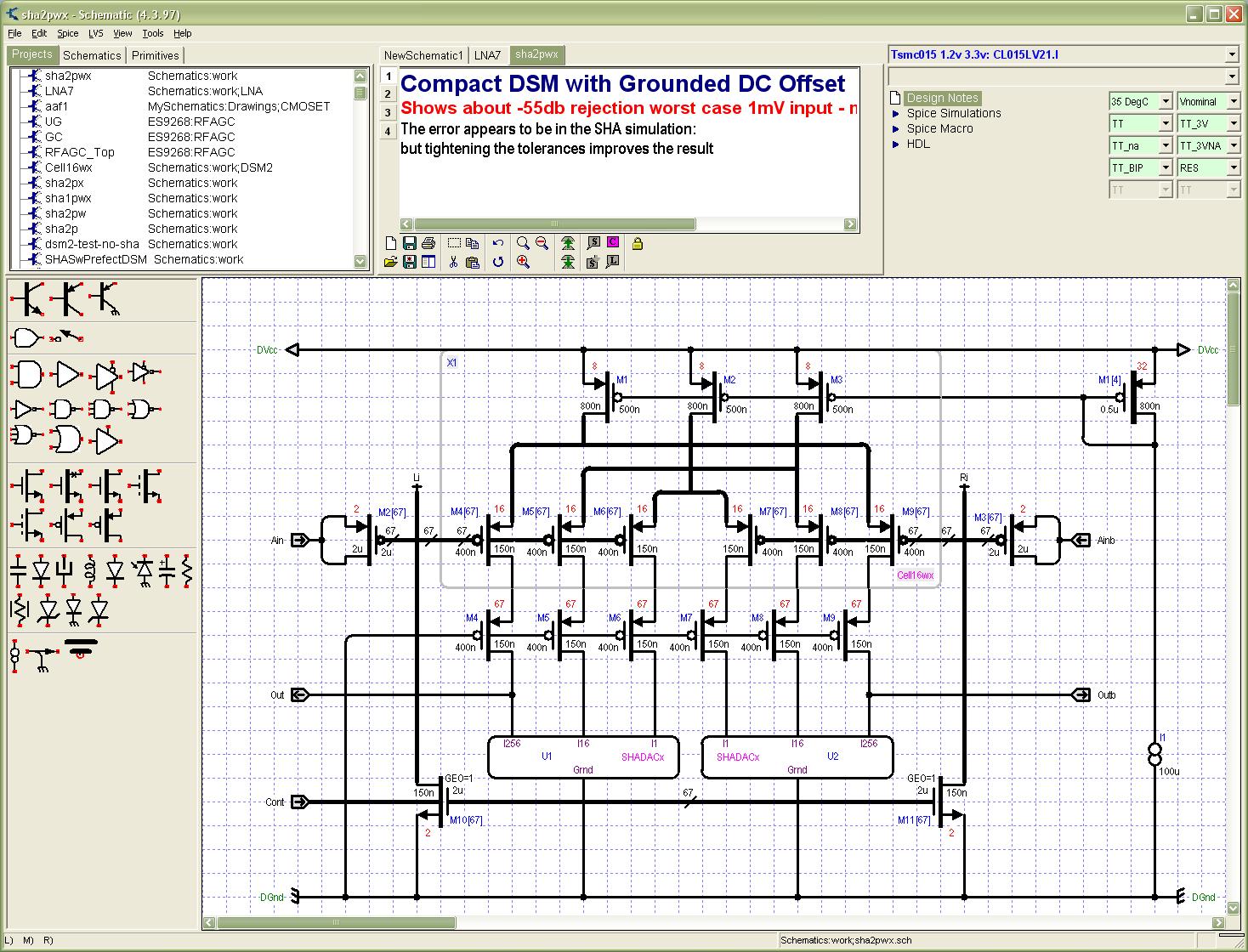The height and width of the screenshot is (952, 1248).
Task: Click page 2 button of design notes
Action: pos(388,94)
